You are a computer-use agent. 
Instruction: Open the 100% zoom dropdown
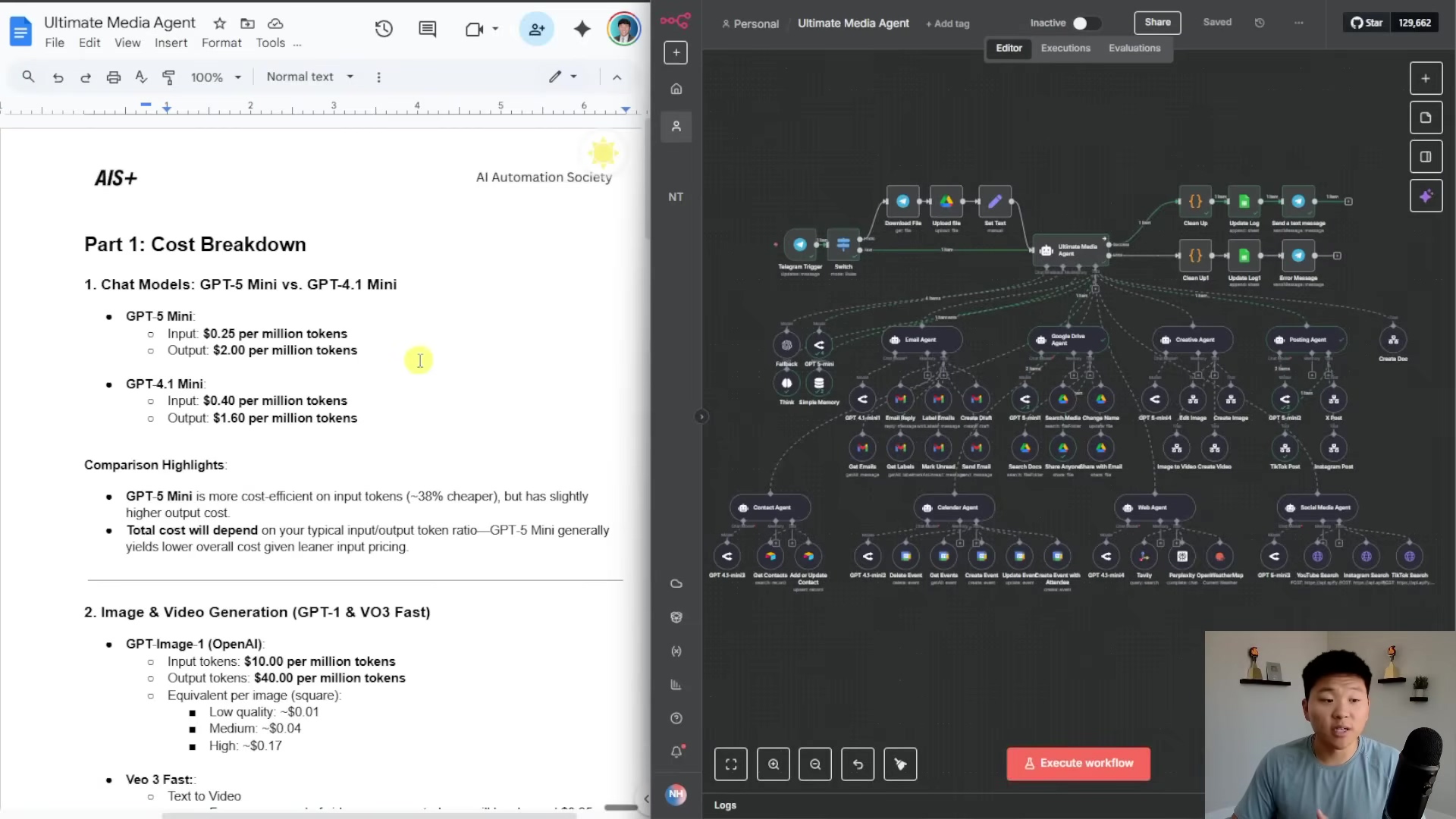216,77
